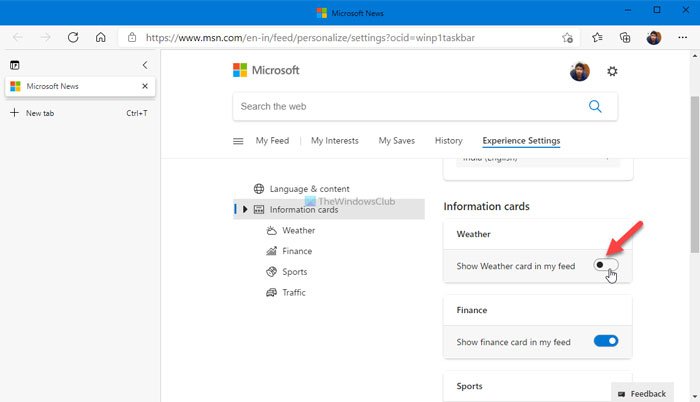Click the Microsoft logo

(x=265, y=71)
